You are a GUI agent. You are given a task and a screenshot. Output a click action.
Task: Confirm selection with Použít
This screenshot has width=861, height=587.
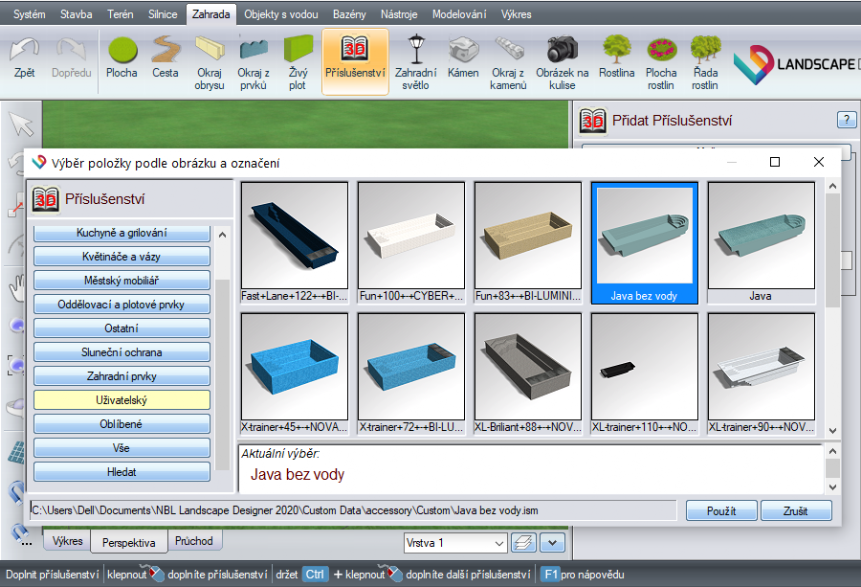click(x=722, y=511)
